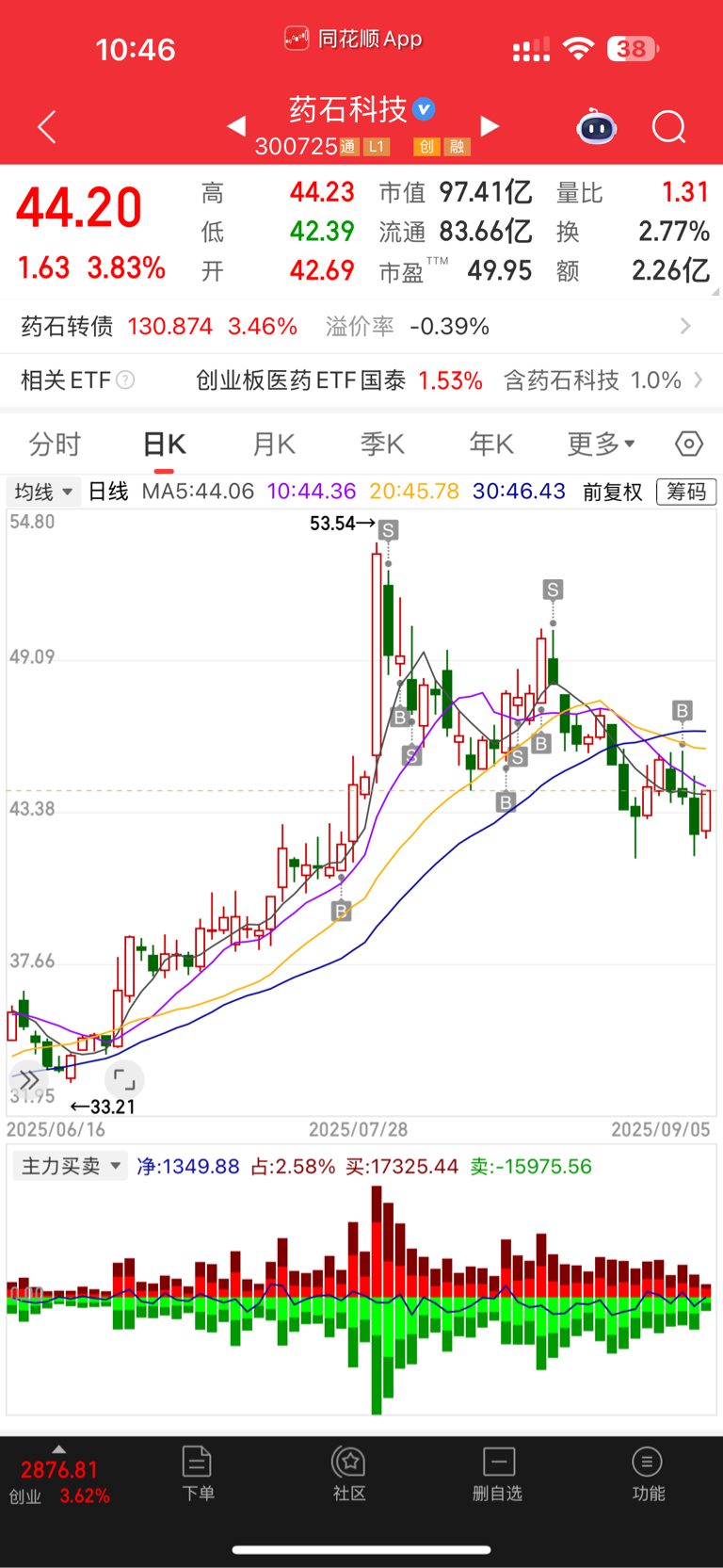Tap 含药石科技 1.0% text

tap(592, 380)
